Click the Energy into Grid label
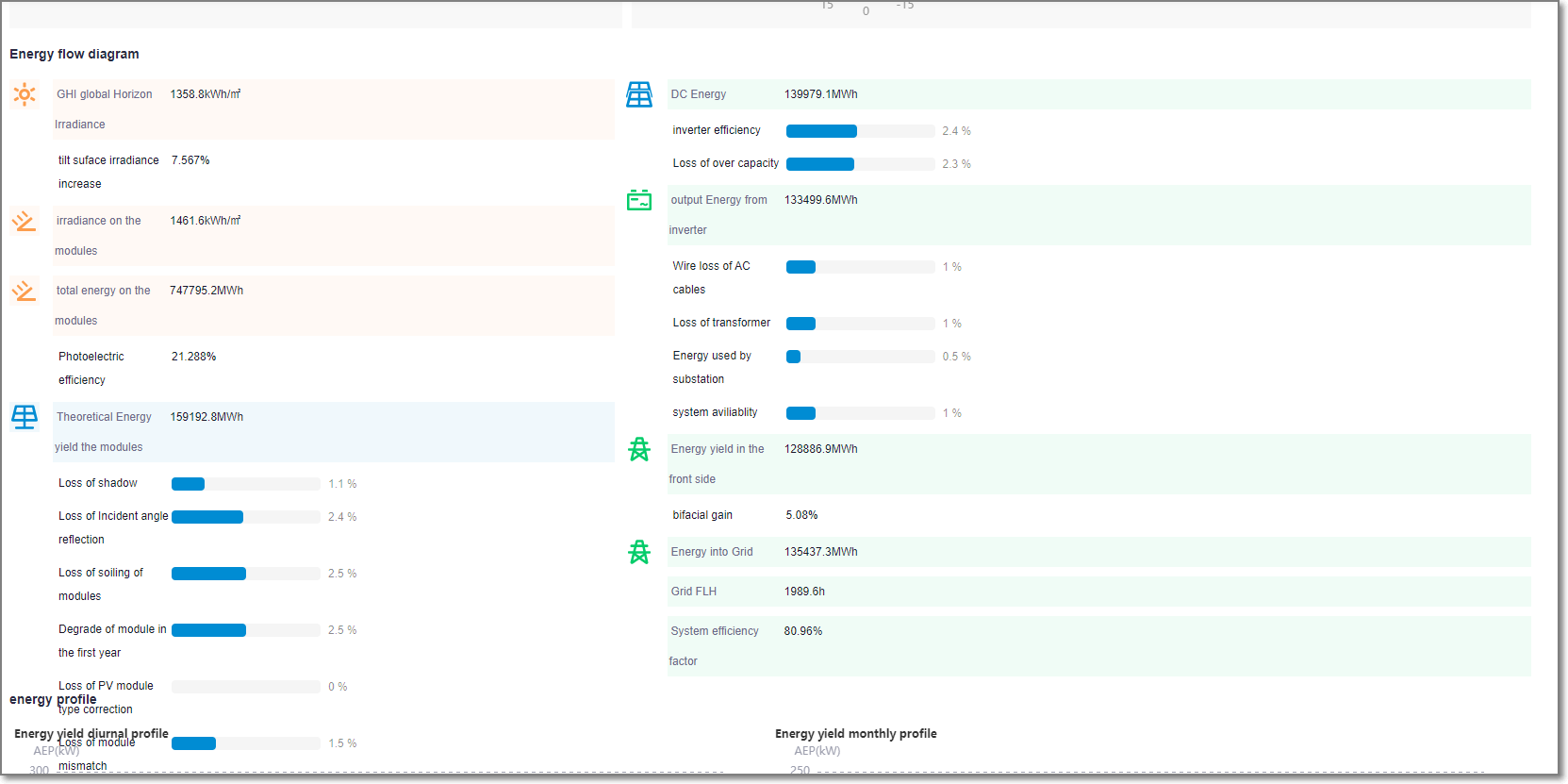The width and height of the screenshot is (1568, 784). 712,552
